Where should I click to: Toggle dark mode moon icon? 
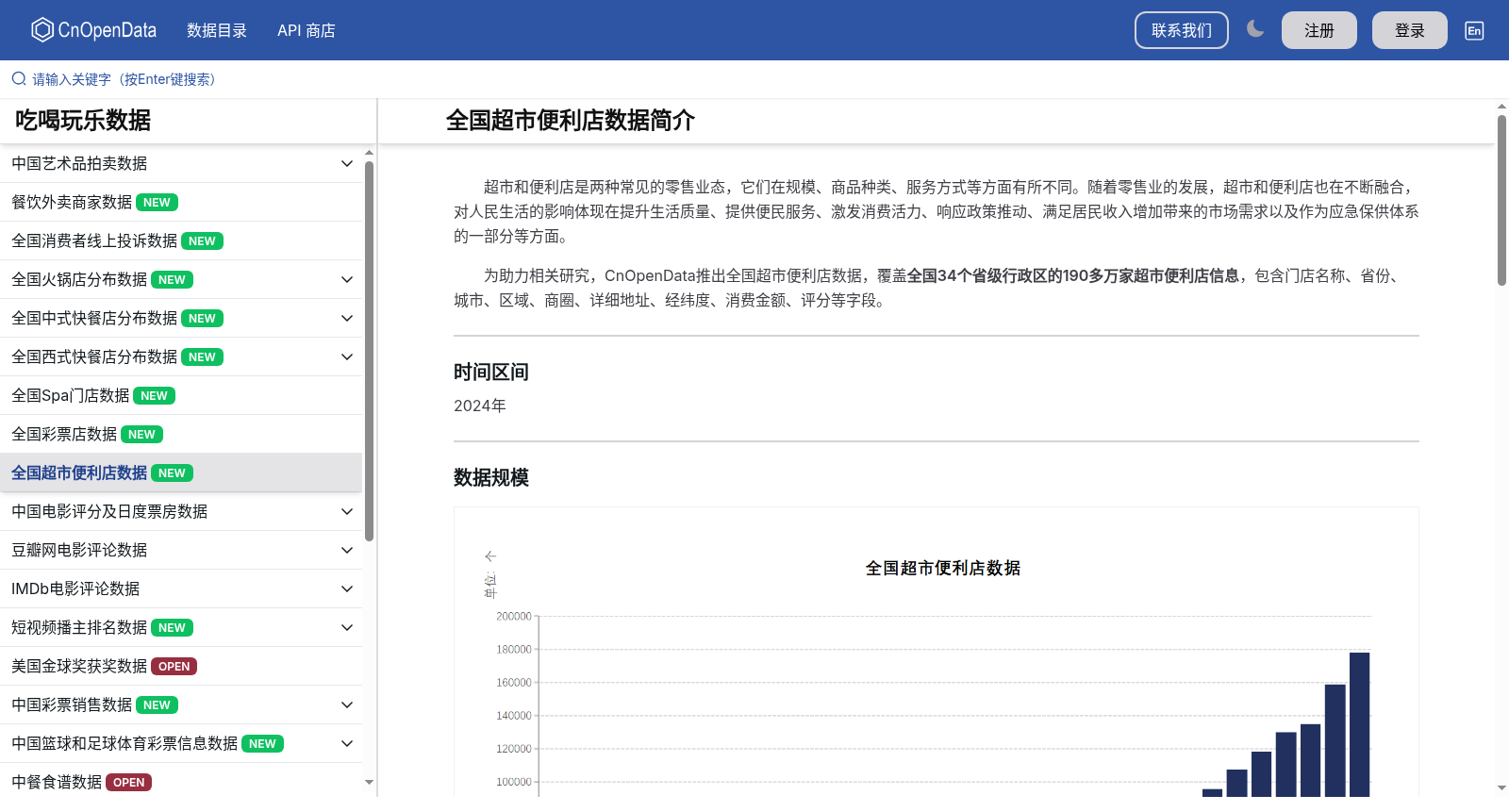pos(1254,29)
